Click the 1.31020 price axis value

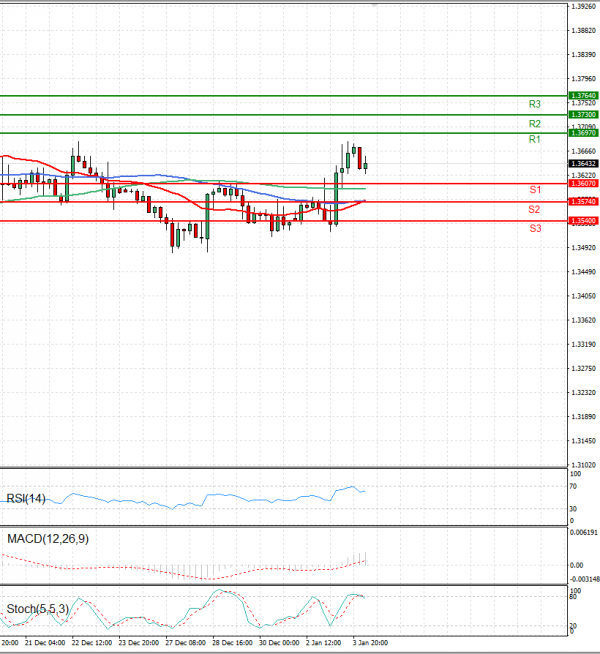(x=583, y=465)
